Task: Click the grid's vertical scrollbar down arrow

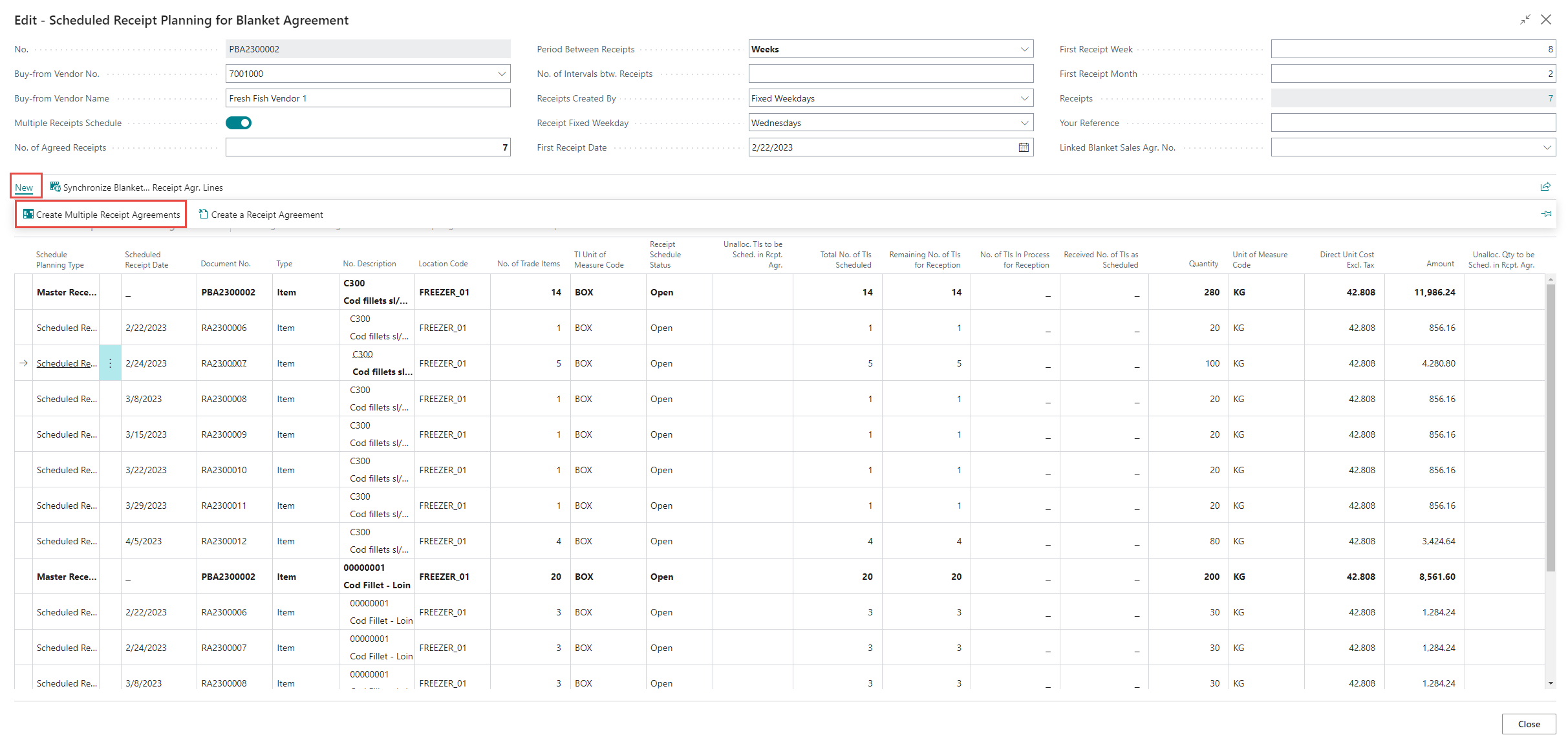Action: point(1550,683)
